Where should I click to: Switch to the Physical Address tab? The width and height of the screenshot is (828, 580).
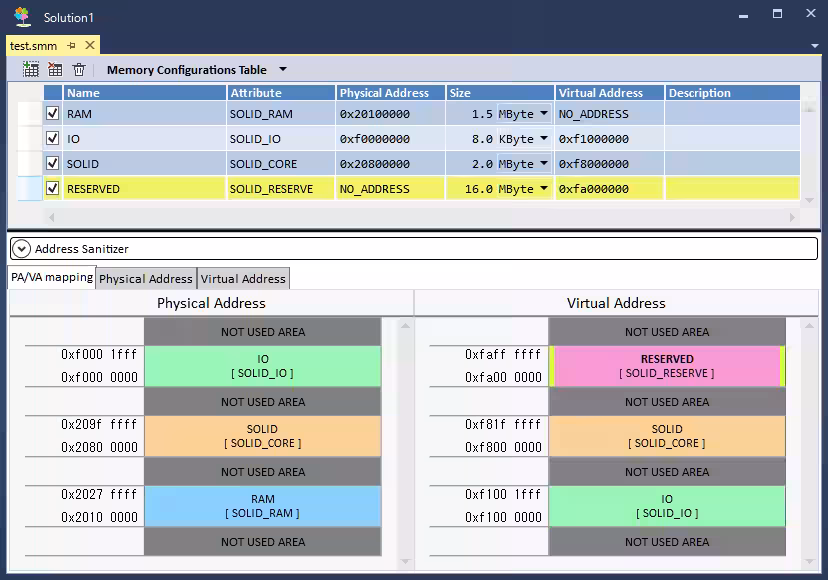click(146, 279)
